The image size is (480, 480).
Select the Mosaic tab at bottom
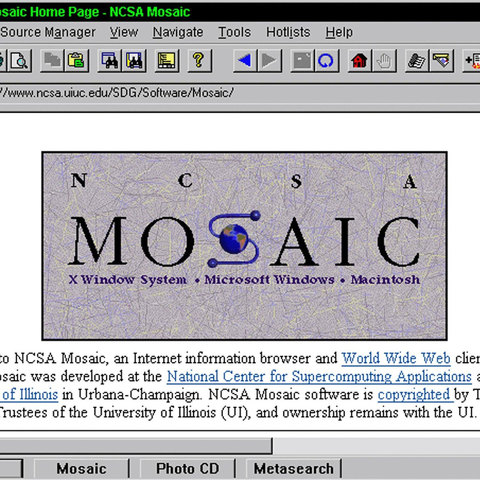[x=81, y=469]
